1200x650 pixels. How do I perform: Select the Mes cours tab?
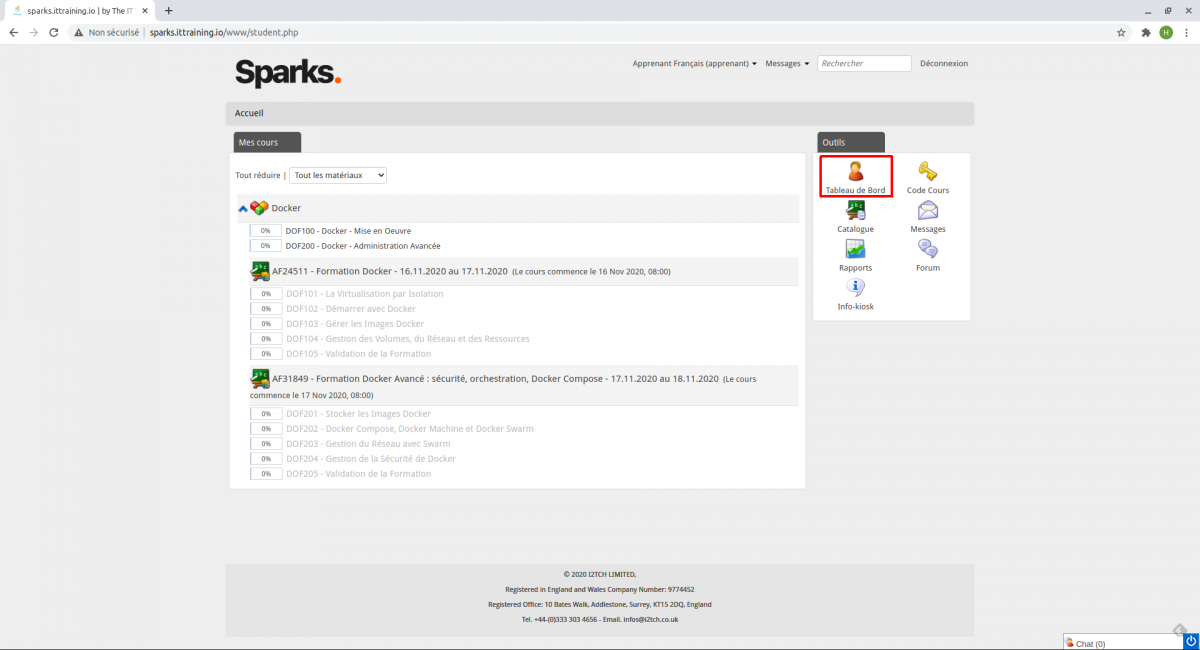(267, 142)
